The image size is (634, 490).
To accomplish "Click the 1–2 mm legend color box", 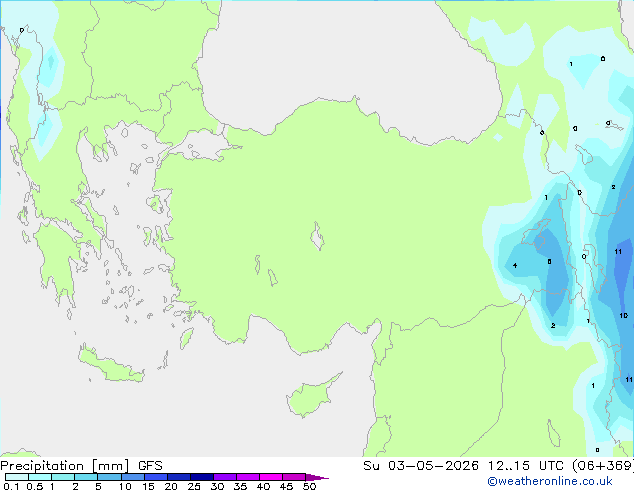I will [x=63, y=477].
